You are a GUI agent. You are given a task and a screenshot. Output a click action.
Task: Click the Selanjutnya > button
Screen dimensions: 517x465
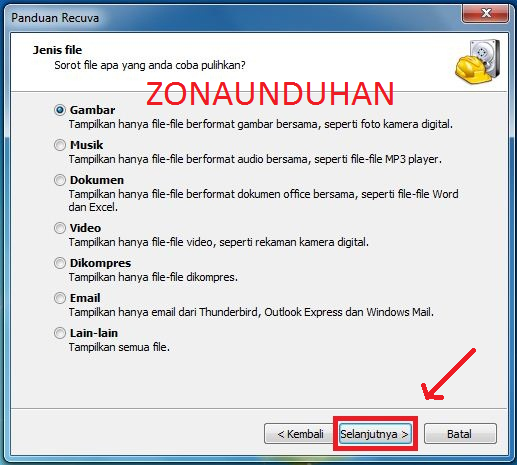pyautogui.click(x=375, y=434)
